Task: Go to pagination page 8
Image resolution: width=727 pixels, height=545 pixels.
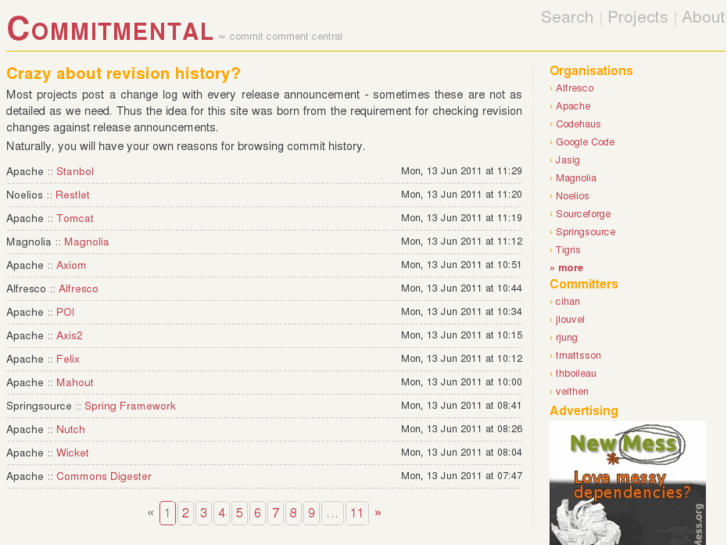Action: tap(293, 513)
